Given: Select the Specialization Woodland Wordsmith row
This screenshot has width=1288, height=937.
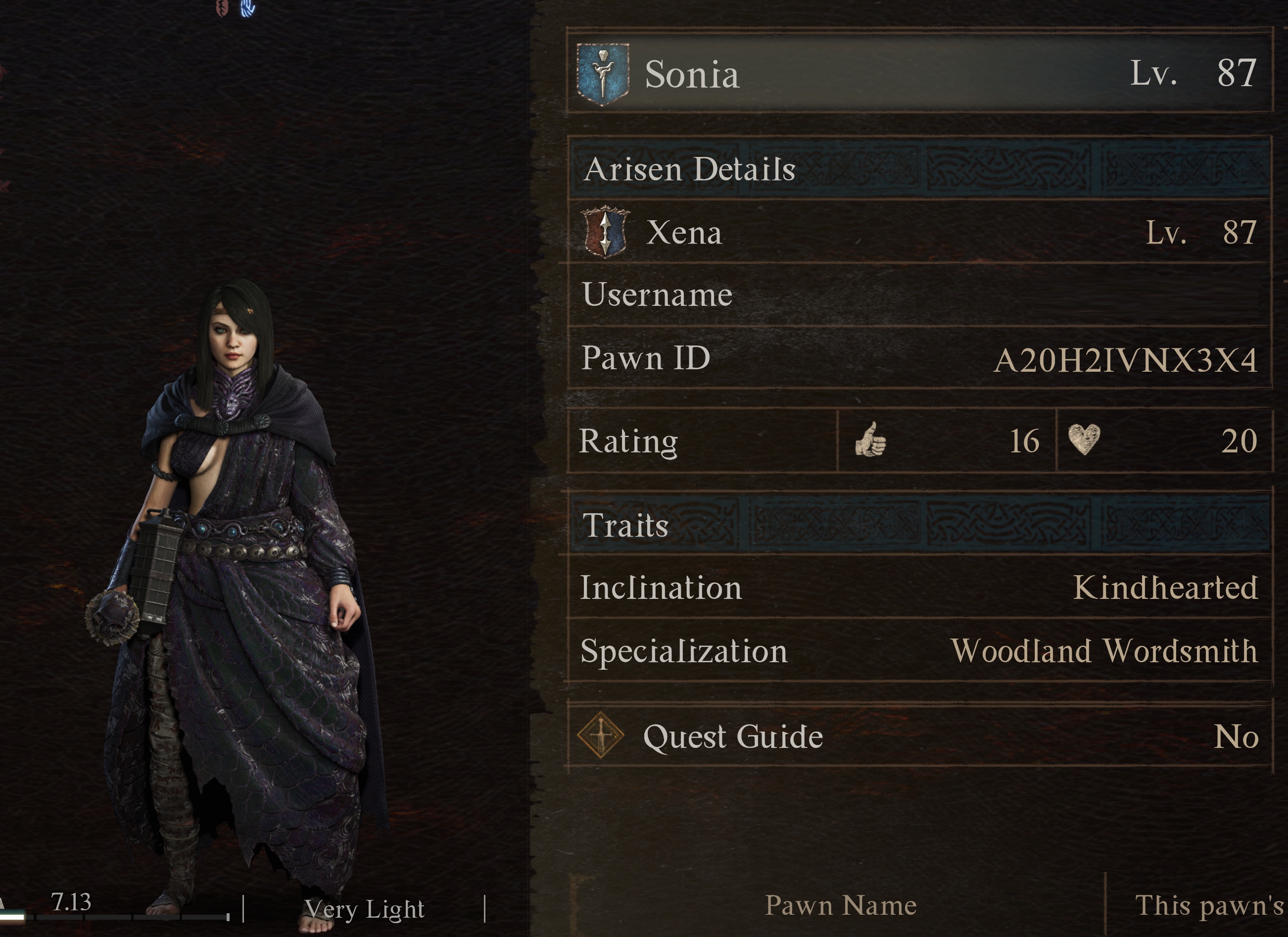Looking at the screenshot, I should (x=919, y=650).
